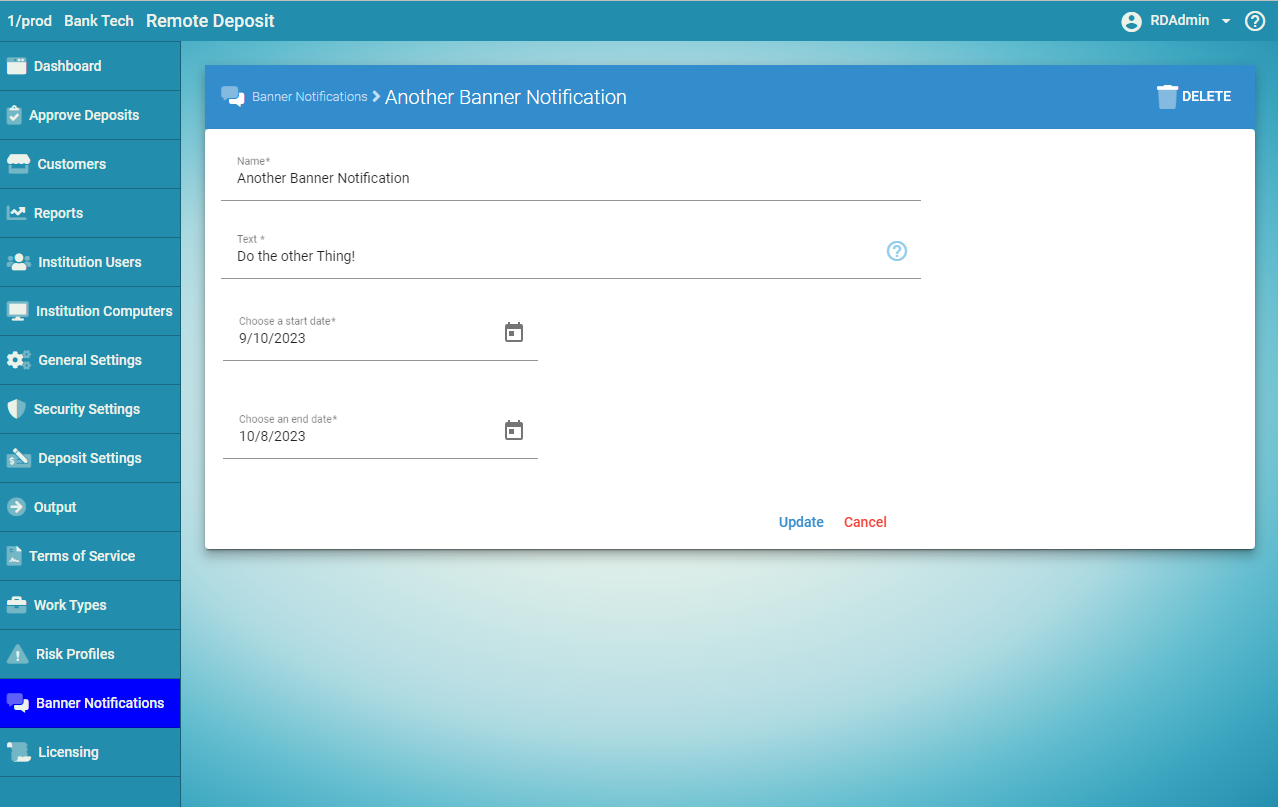Click the Bank Tech label in header
The width and height of the screenshot is (1278, 807).
(99, 21)
